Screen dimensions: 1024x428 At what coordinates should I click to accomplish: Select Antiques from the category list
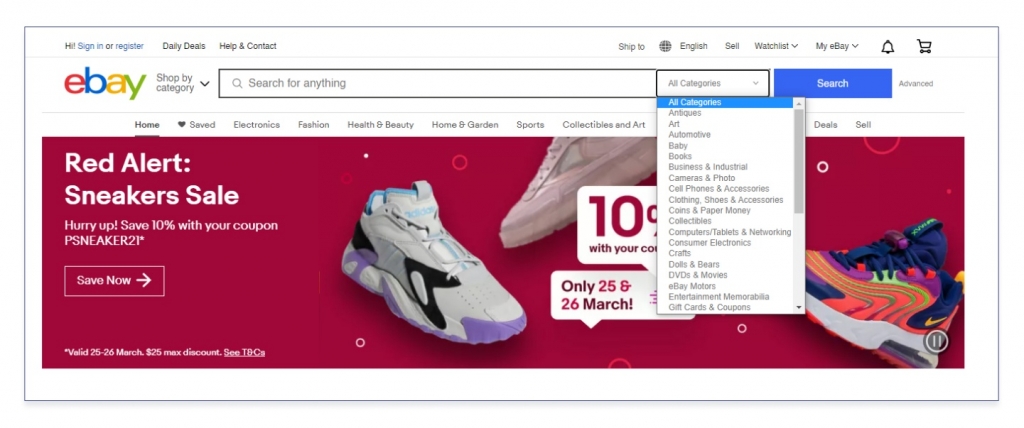[x=684, y=113]
